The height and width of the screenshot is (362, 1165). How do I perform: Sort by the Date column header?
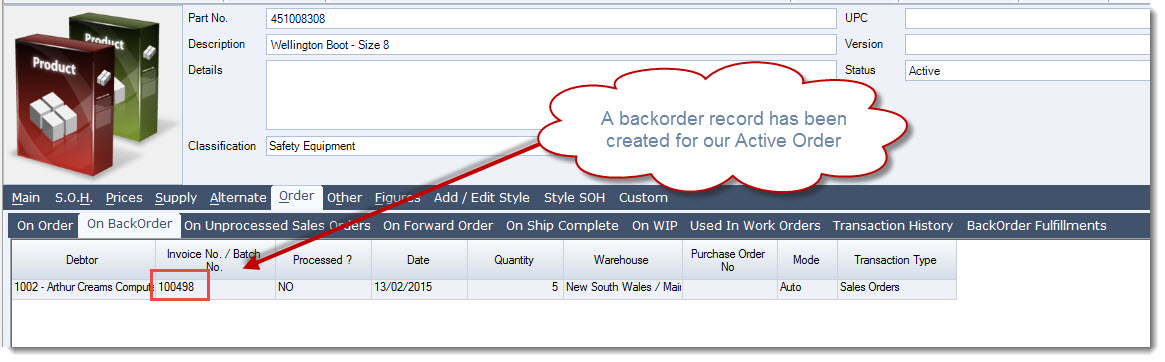(x=419, y=259)
